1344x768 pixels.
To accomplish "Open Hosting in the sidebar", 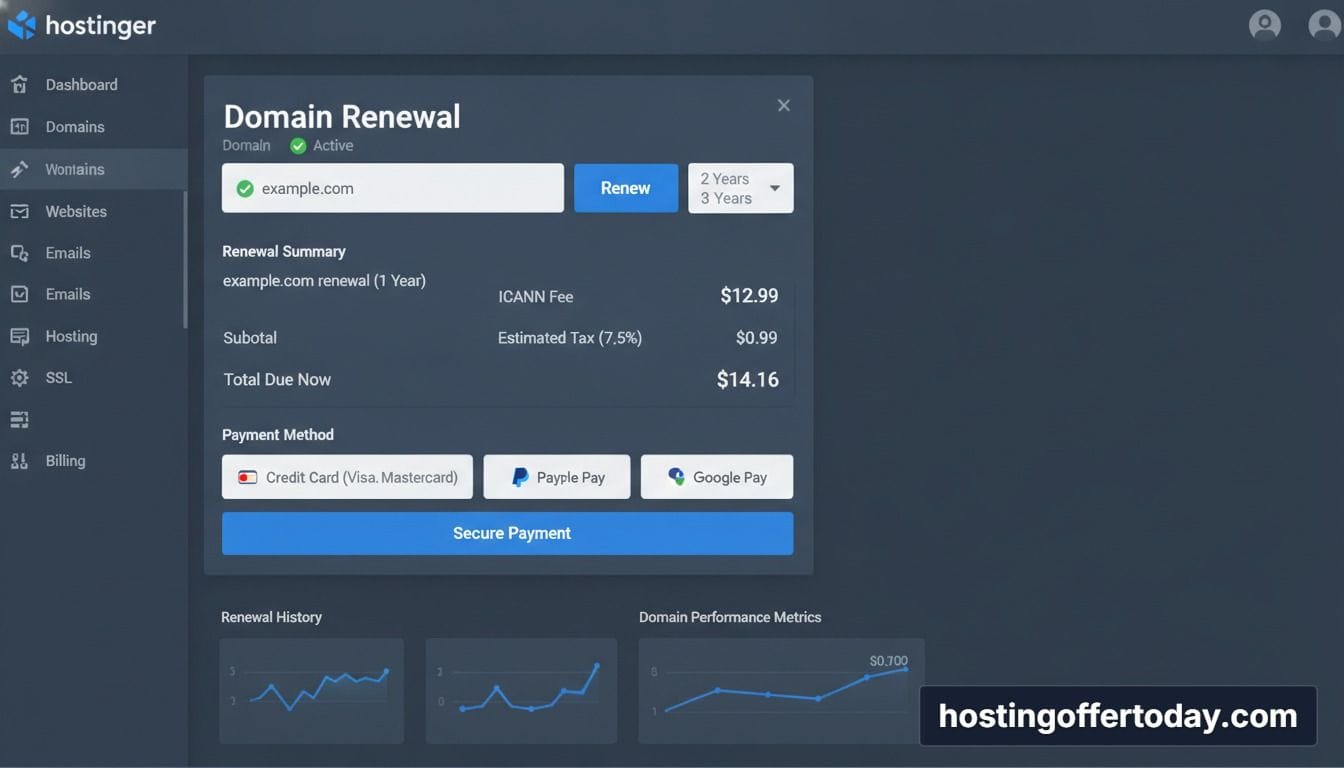I will click(x=71, y=336).
